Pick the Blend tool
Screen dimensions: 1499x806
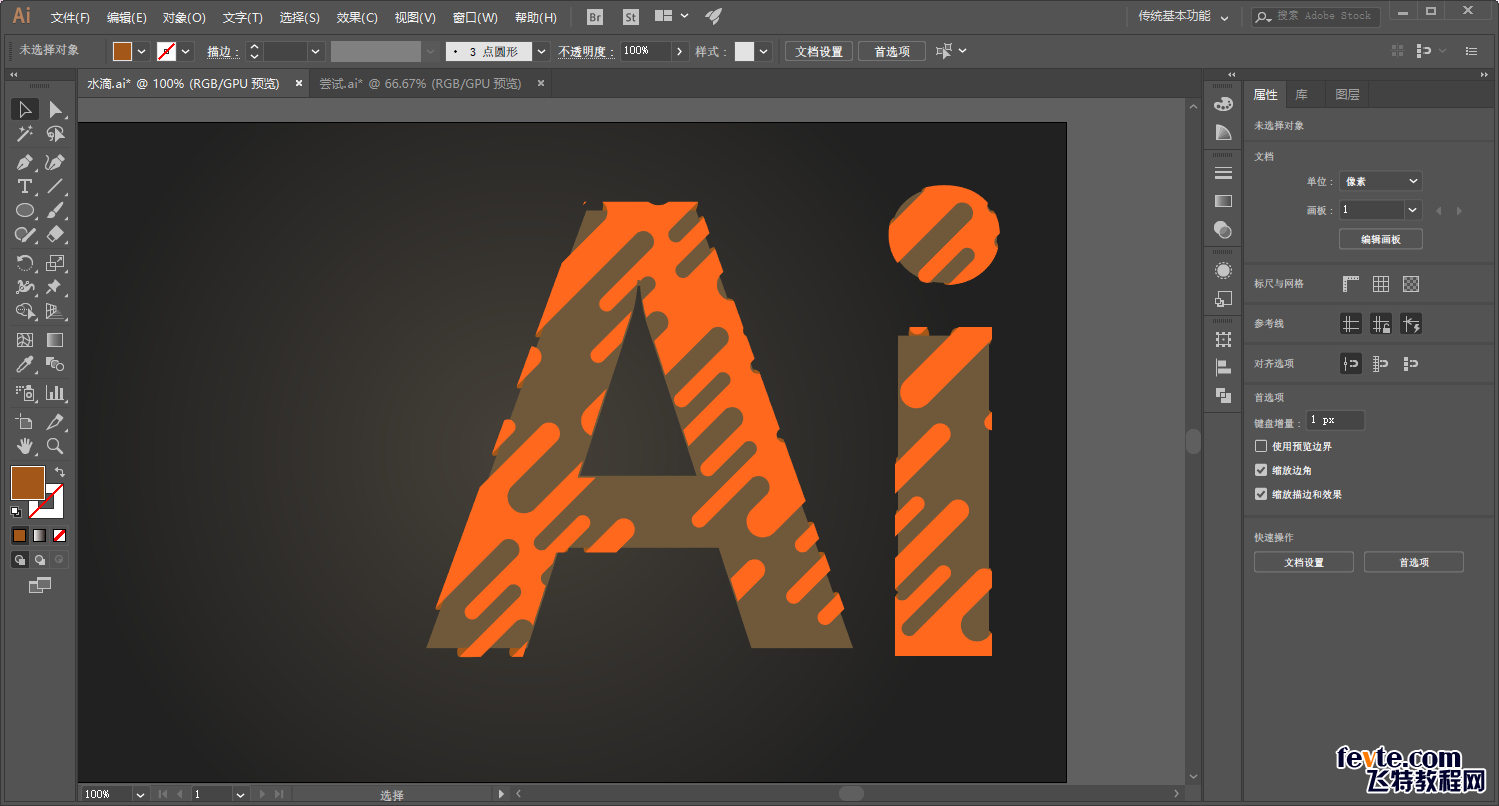coord(56,364)
